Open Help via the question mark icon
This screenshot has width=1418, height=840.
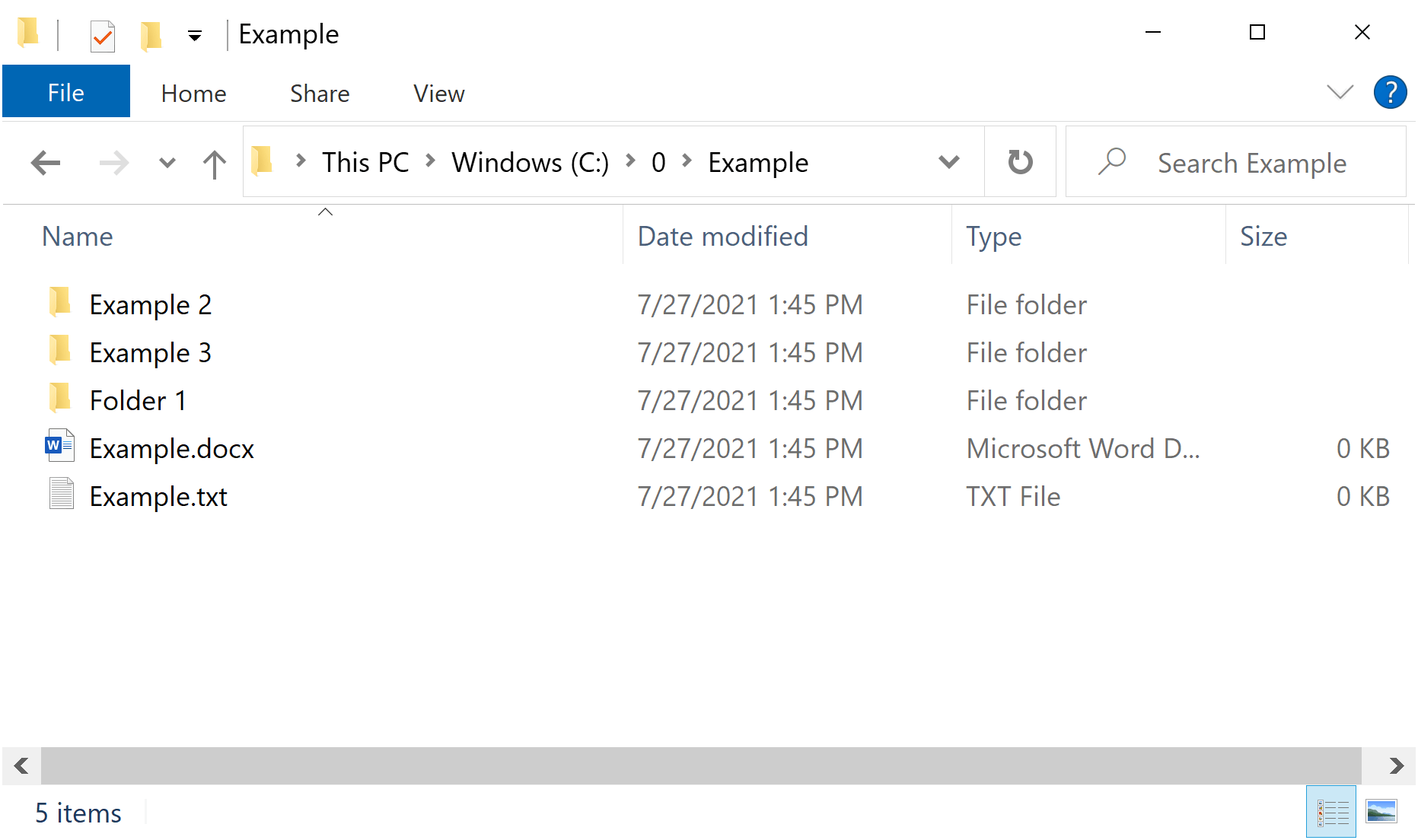1390,92
